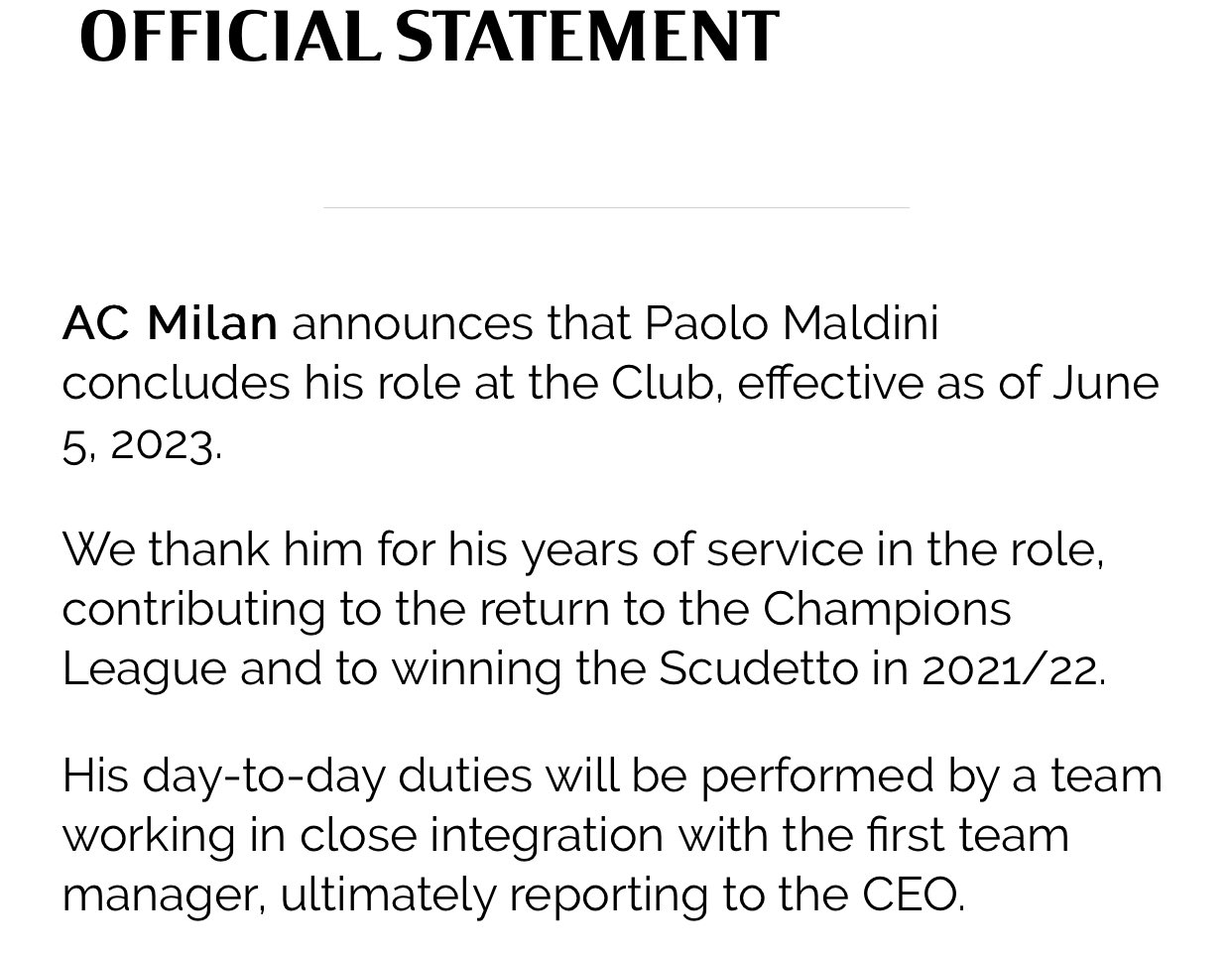The height and width of the screenshot is (953, 1232).
Task: Click the bold AC Milan text
Action: pos(170,323)
